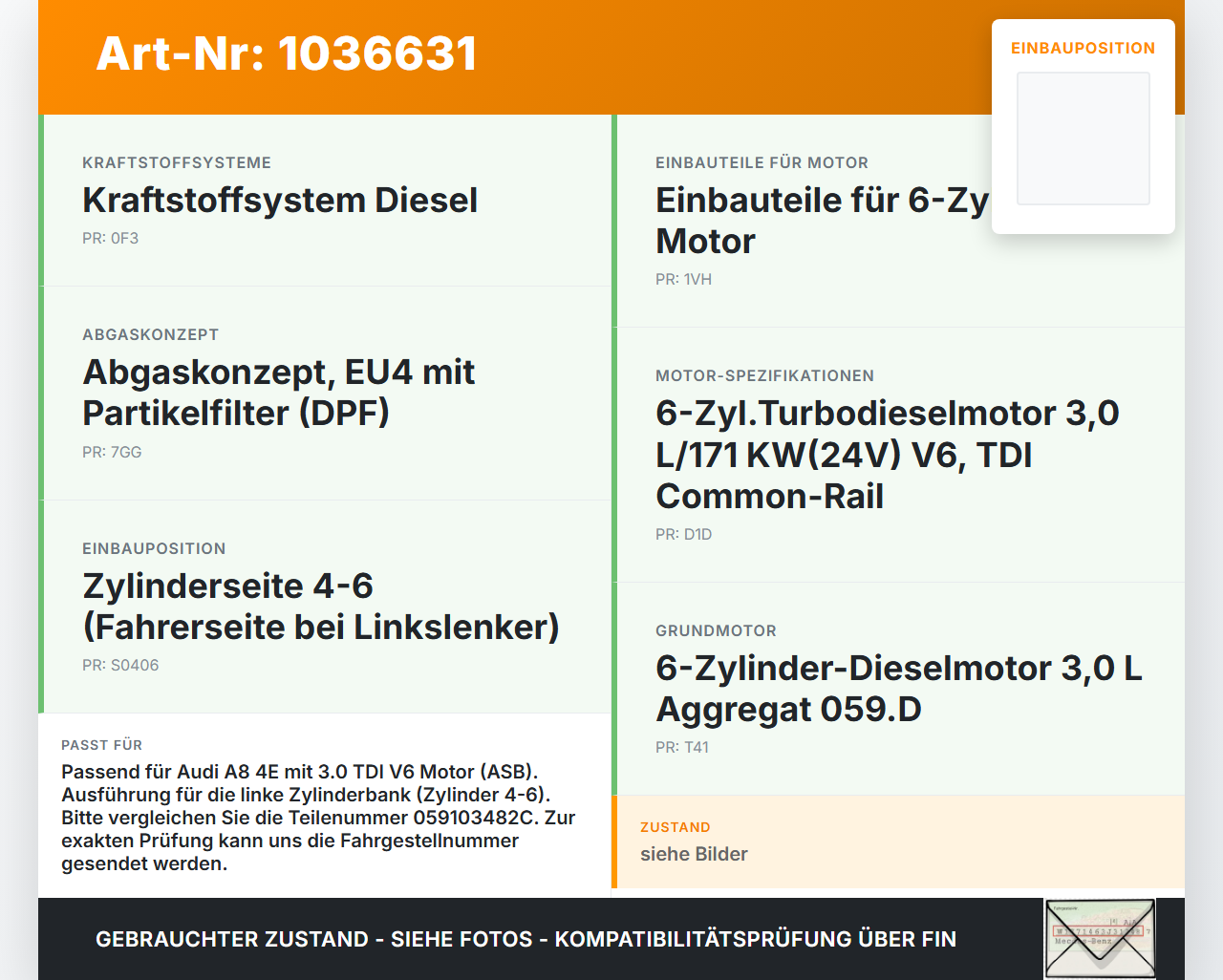
Task: Click the 'Passend für Audi A8 4E' paragraph
Action: (319, 818)
